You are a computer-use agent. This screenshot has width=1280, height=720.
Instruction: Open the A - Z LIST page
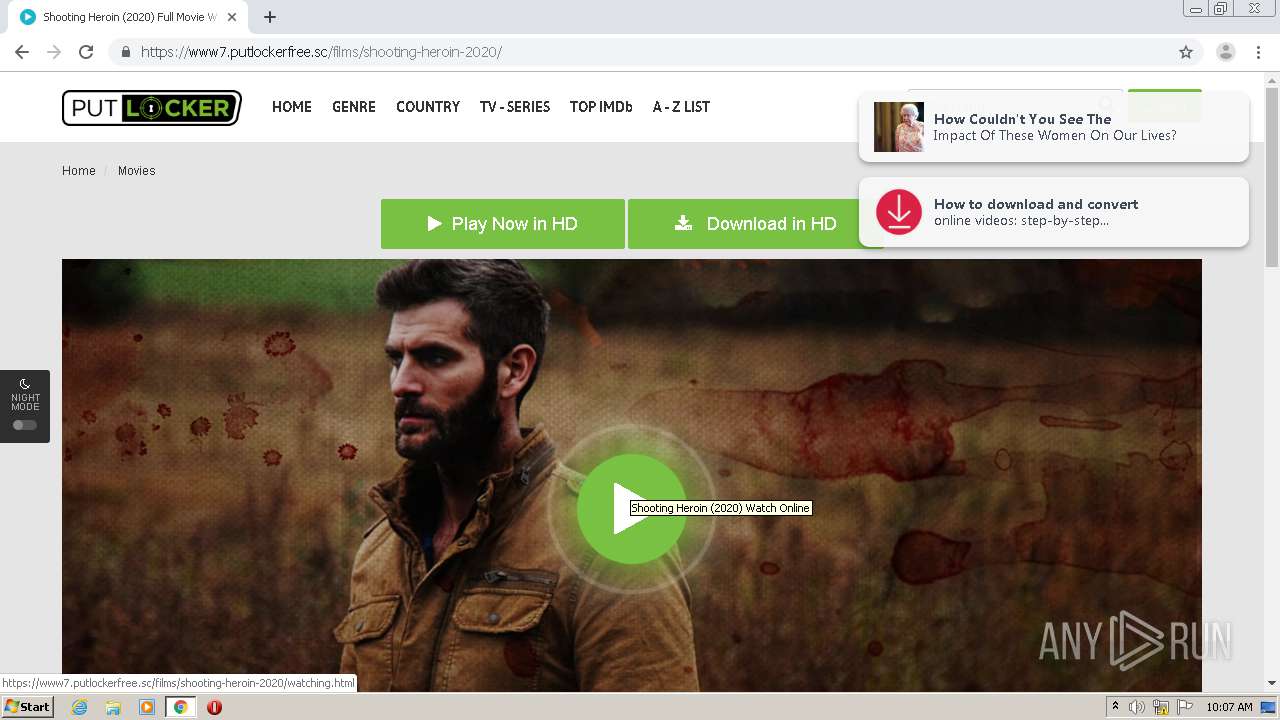pos(681,107)
